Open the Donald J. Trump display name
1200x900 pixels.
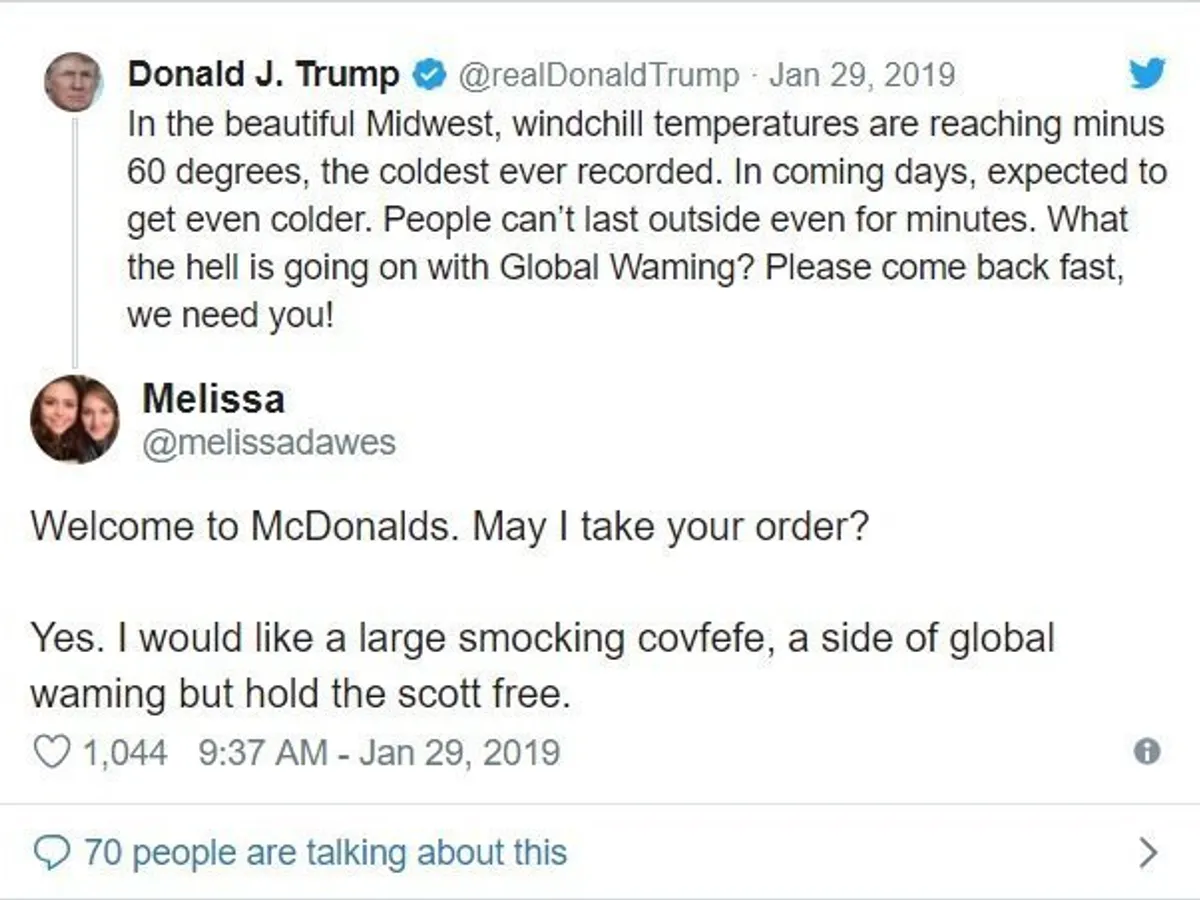point(264,75)
